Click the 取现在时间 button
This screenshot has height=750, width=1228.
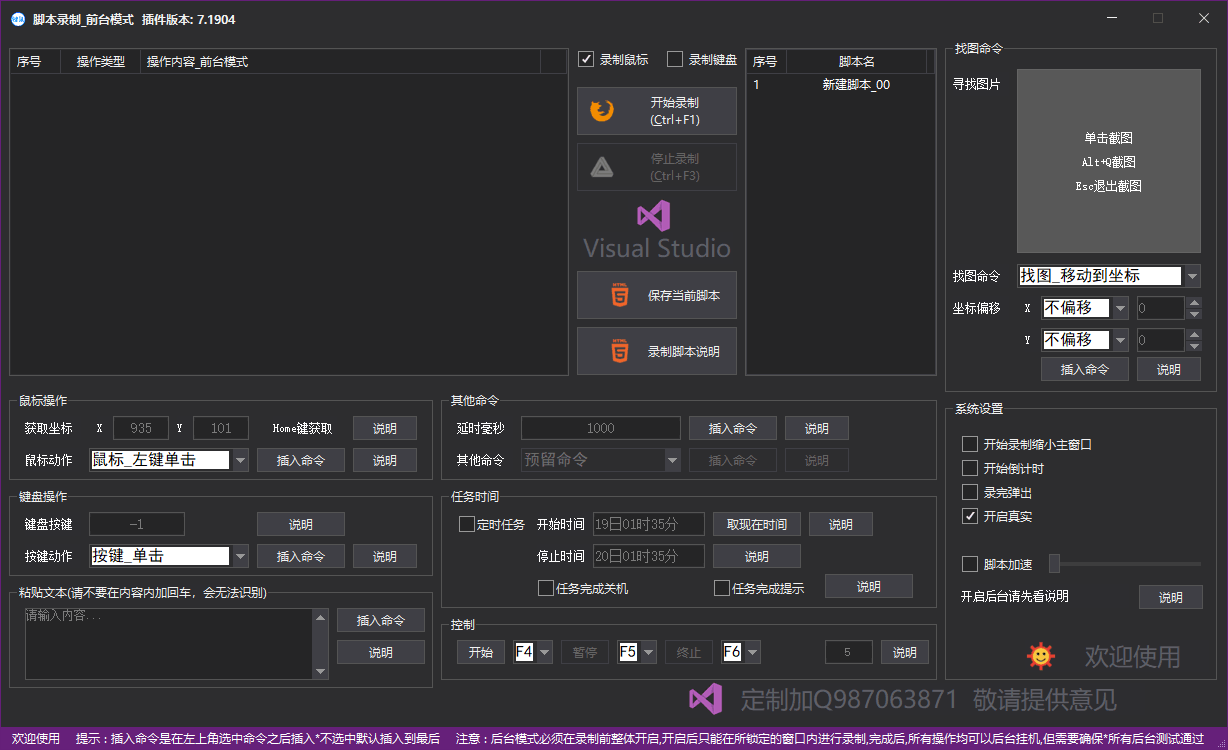click(x=757, y=524)
